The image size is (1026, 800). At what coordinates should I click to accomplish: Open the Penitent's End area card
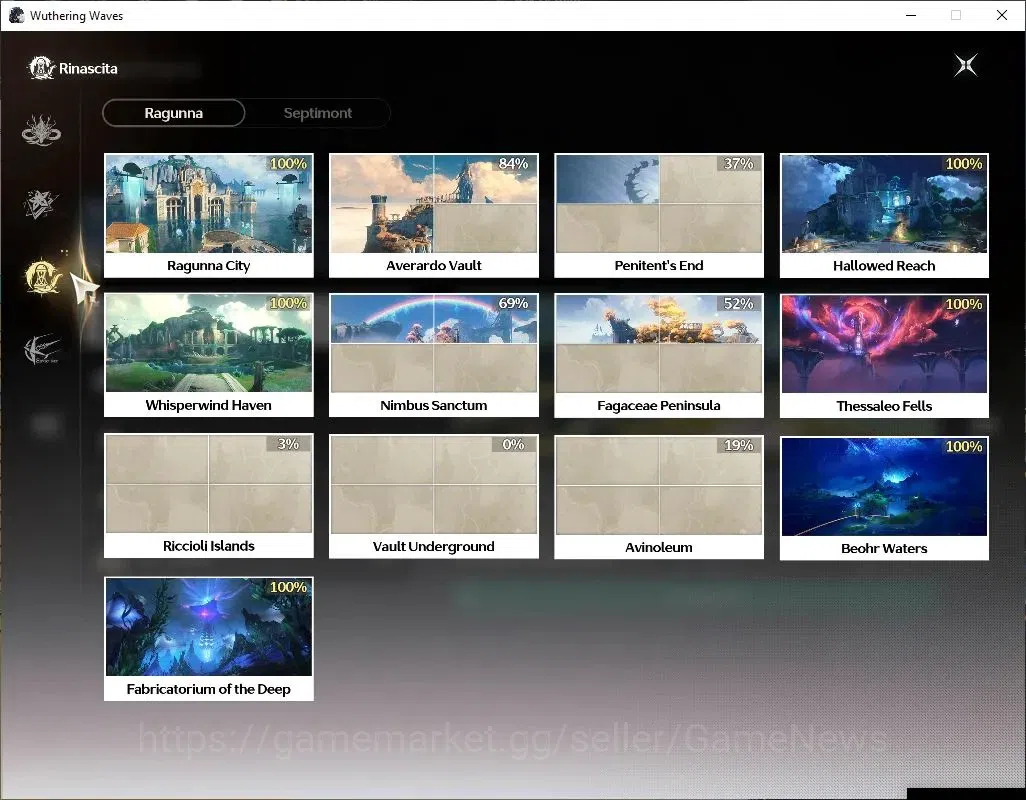[x=659, y=215]
